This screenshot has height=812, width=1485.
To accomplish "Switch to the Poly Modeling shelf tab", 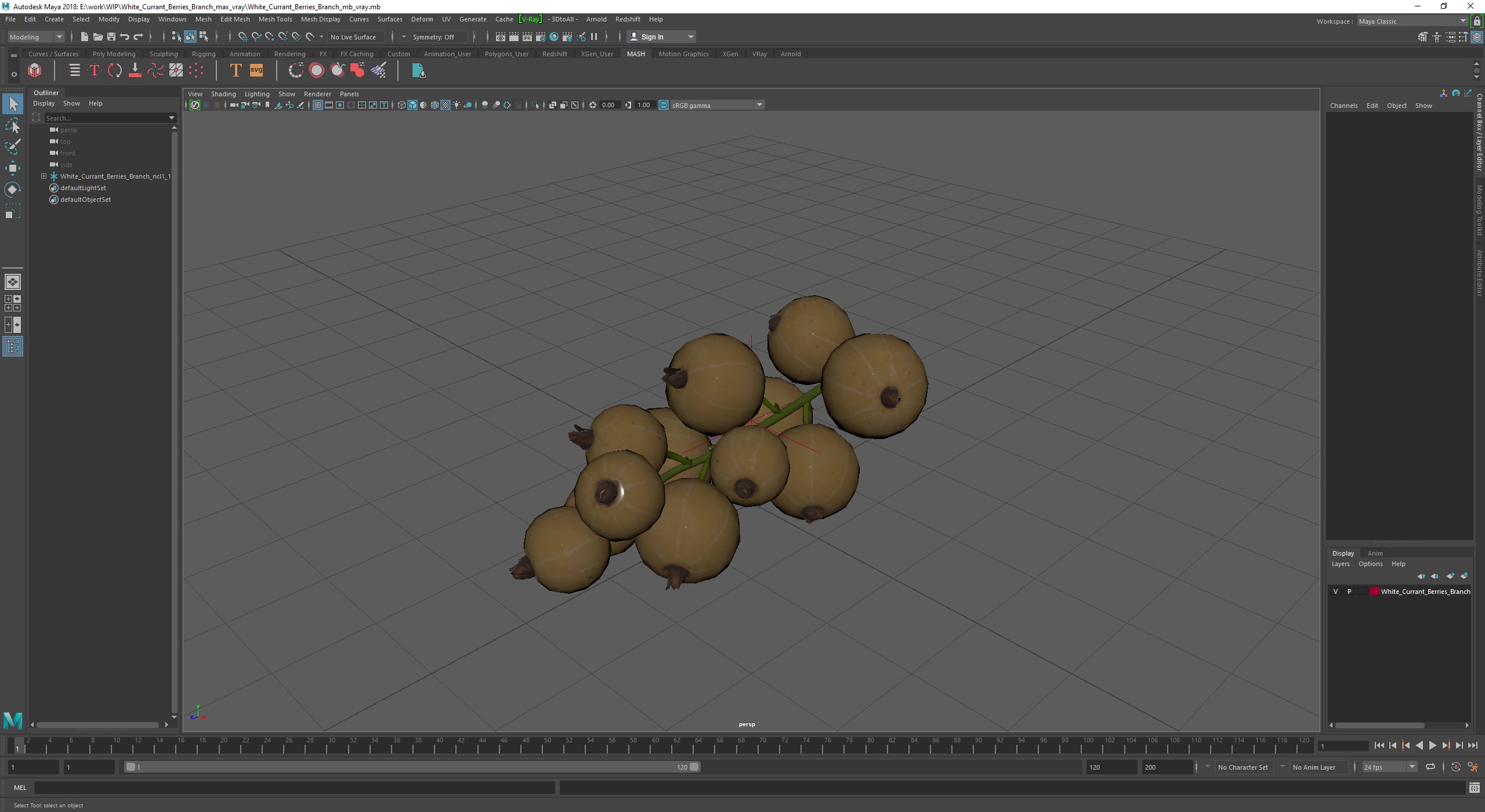I will click(114, 54).
